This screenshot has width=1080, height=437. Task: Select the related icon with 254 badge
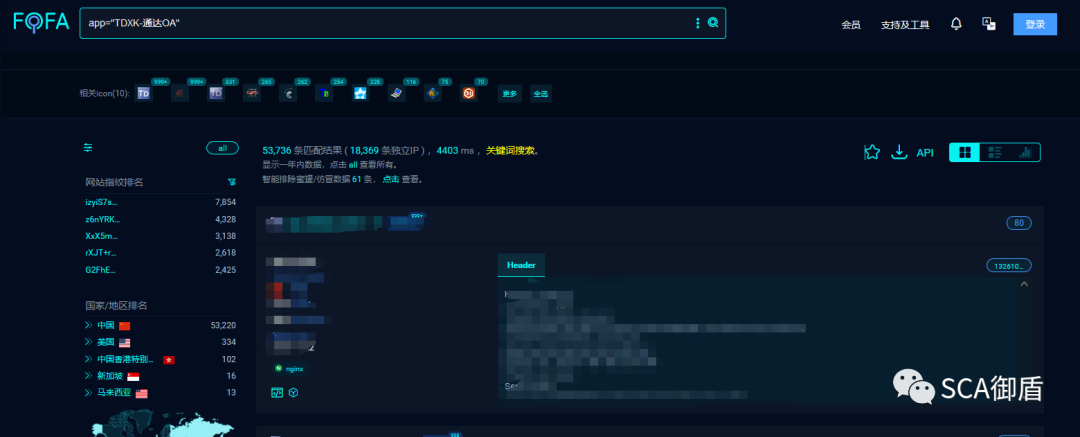(x=324, y=93)
